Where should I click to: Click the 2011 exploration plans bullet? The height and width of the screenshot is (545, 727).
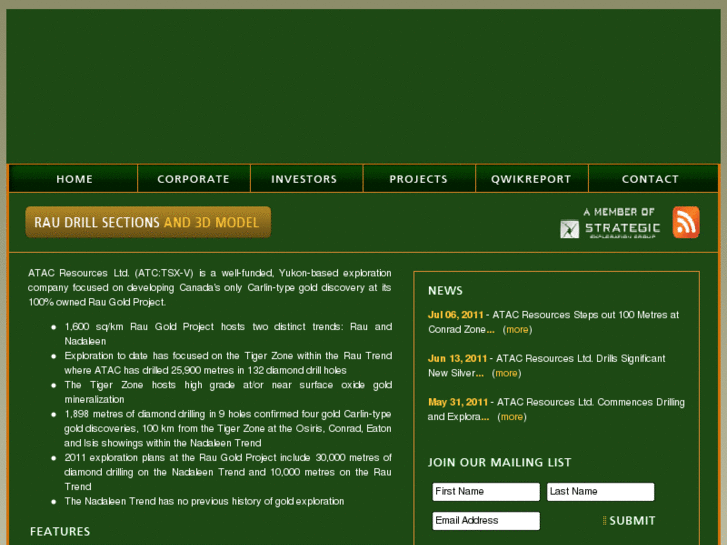click(228, 472)
